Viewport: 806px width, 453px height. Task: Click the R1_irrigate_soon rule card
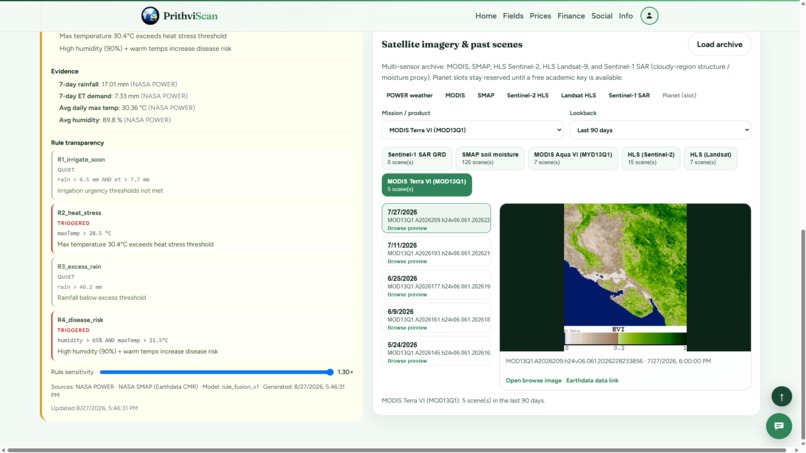pyautogui.click(x=202, y=175)
